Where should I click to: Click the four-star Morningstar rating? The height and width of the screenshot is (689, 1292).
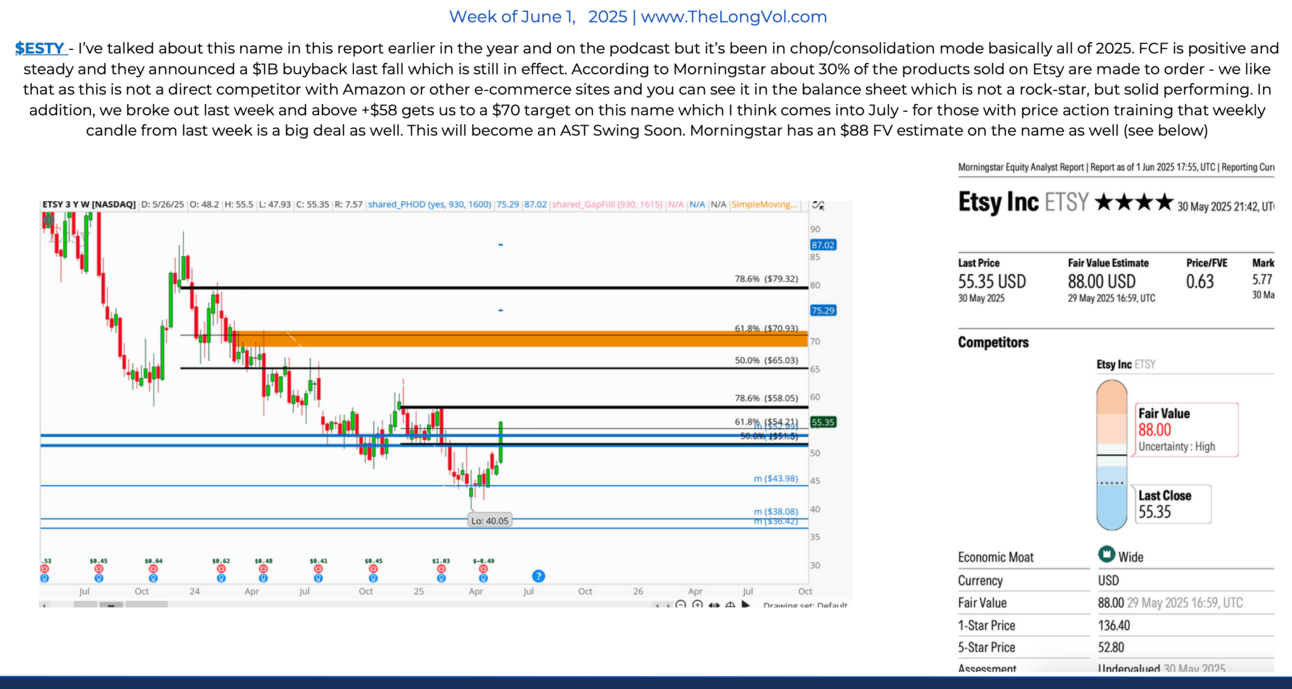coord(1134,202)
